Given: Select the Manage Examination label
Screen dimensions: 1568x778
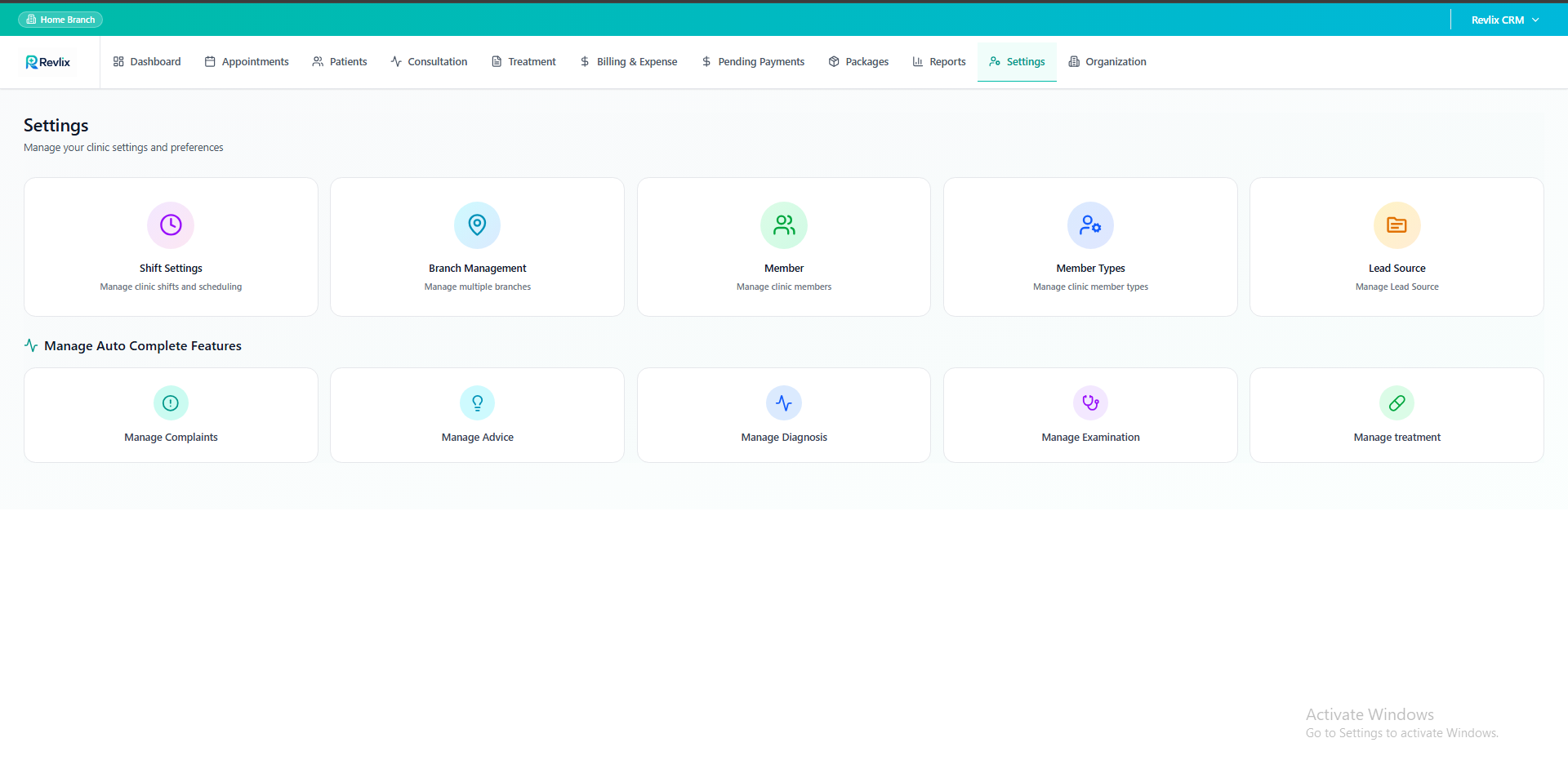Looking at the screenshot, I should click(1090, 438).
